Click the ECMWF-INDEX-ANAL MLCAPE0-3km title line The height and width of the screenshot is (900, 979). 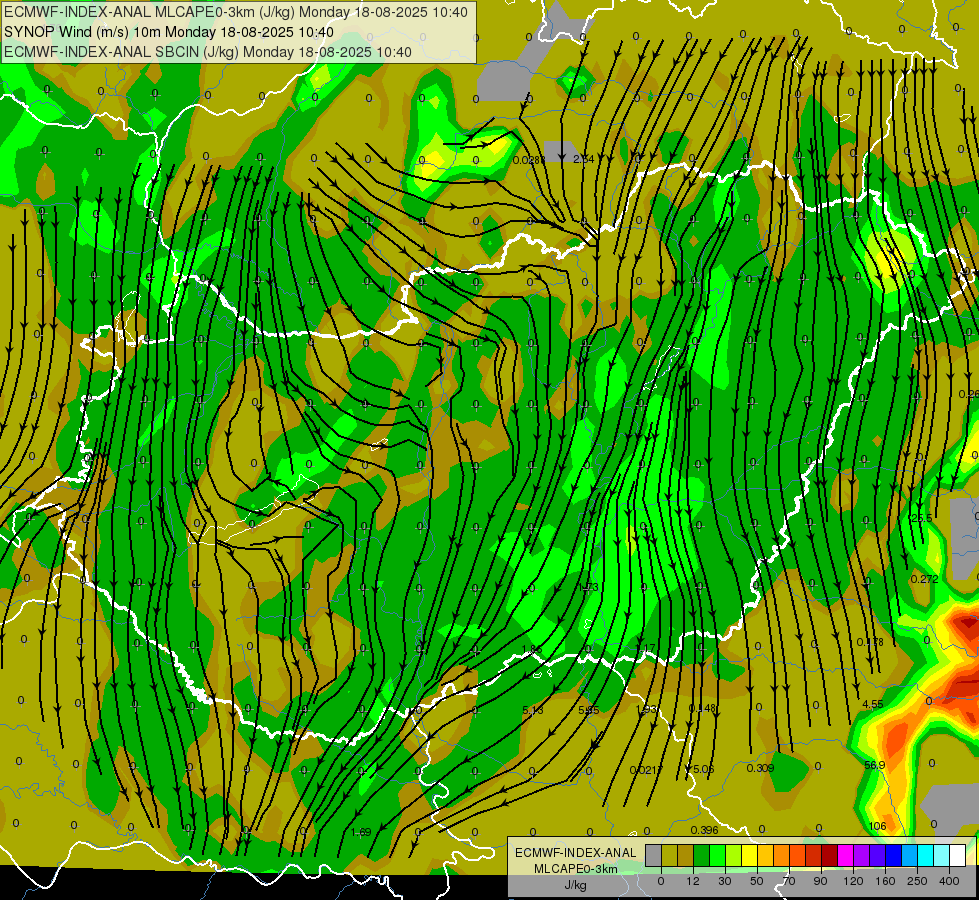[235, 12]
